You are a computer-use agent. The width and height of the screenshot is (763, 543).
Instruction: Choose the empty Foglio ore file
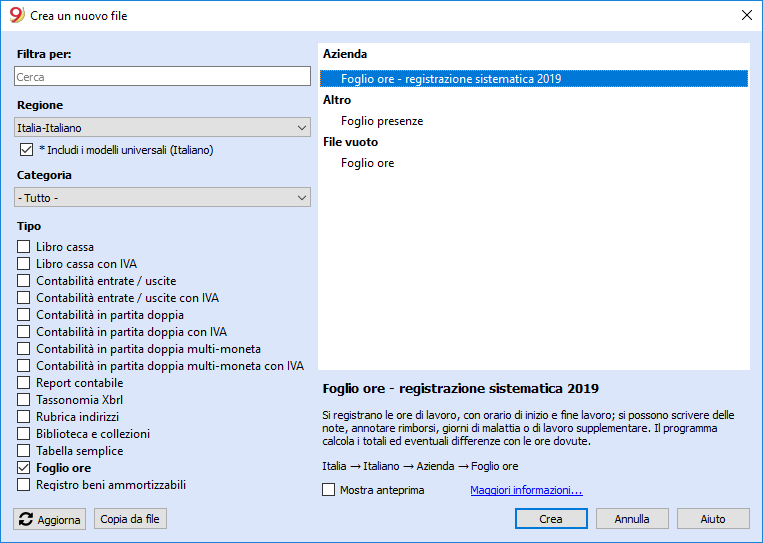coord(367,163)
